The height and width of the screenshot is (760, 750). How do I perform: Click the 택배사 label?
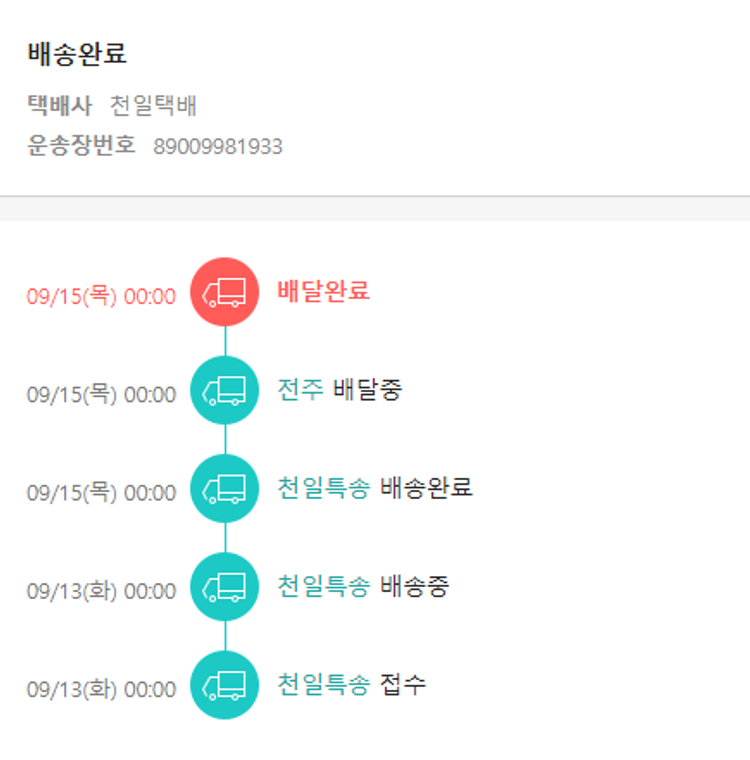click(x=59, y=105)
